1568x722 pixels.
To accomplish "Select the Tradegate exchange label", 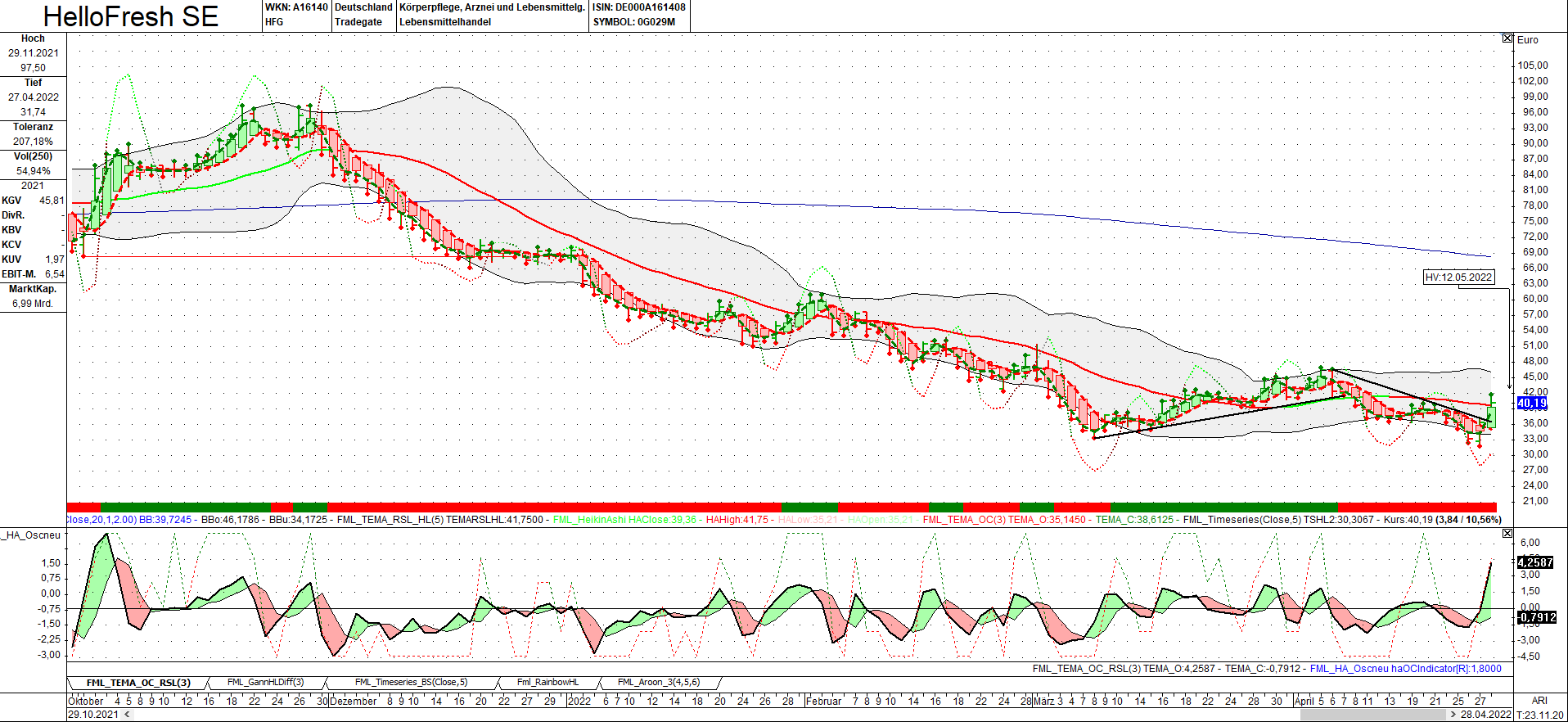I will pyautogui.click(x=358, y=22).
